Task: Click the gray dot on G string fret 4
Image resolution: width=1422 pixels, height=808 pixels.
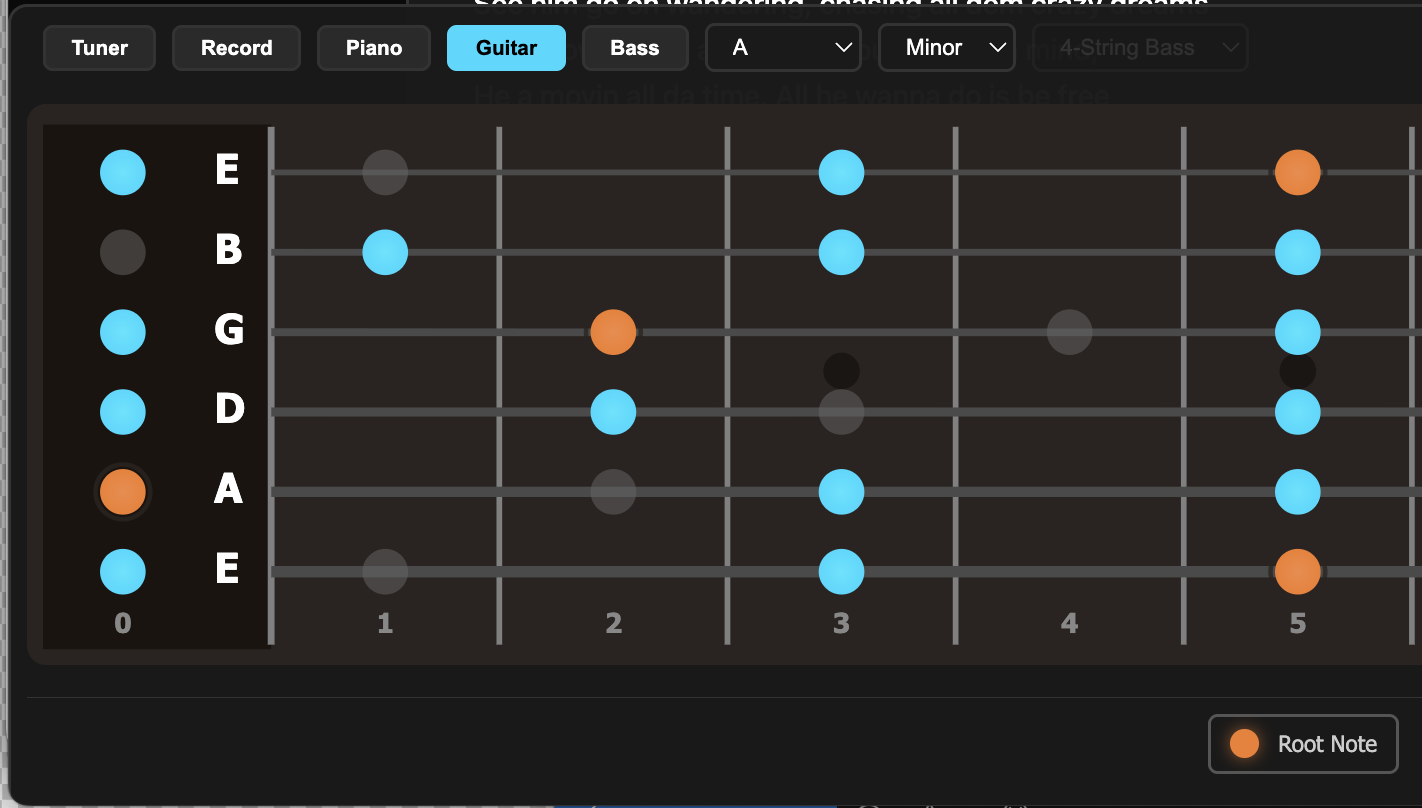Action: click(x=1069, y=332)
